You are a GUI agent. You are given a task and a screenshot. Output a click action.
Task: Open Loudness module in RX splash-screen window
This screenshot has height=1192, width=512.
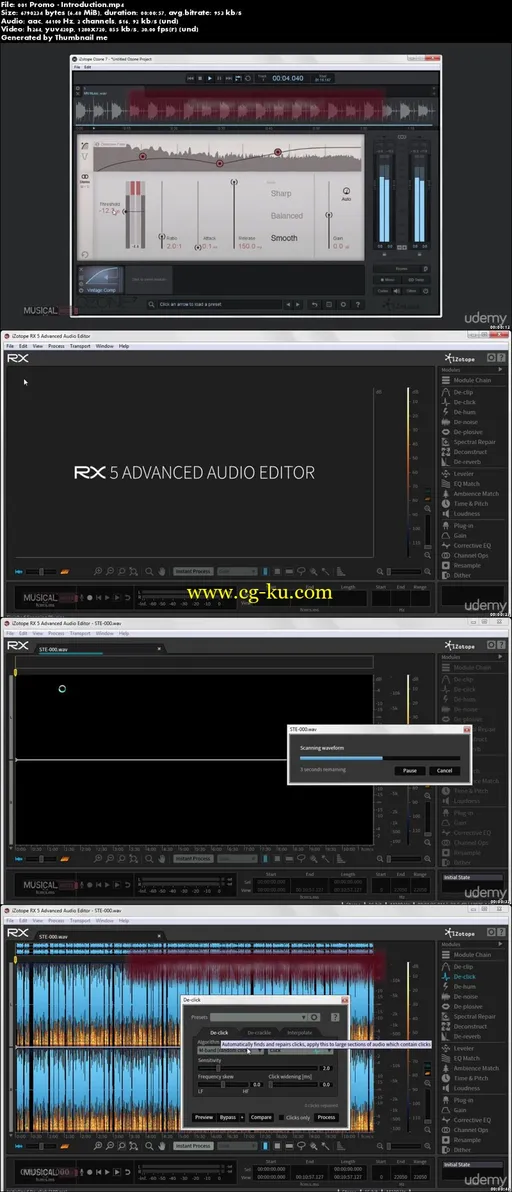466,513
